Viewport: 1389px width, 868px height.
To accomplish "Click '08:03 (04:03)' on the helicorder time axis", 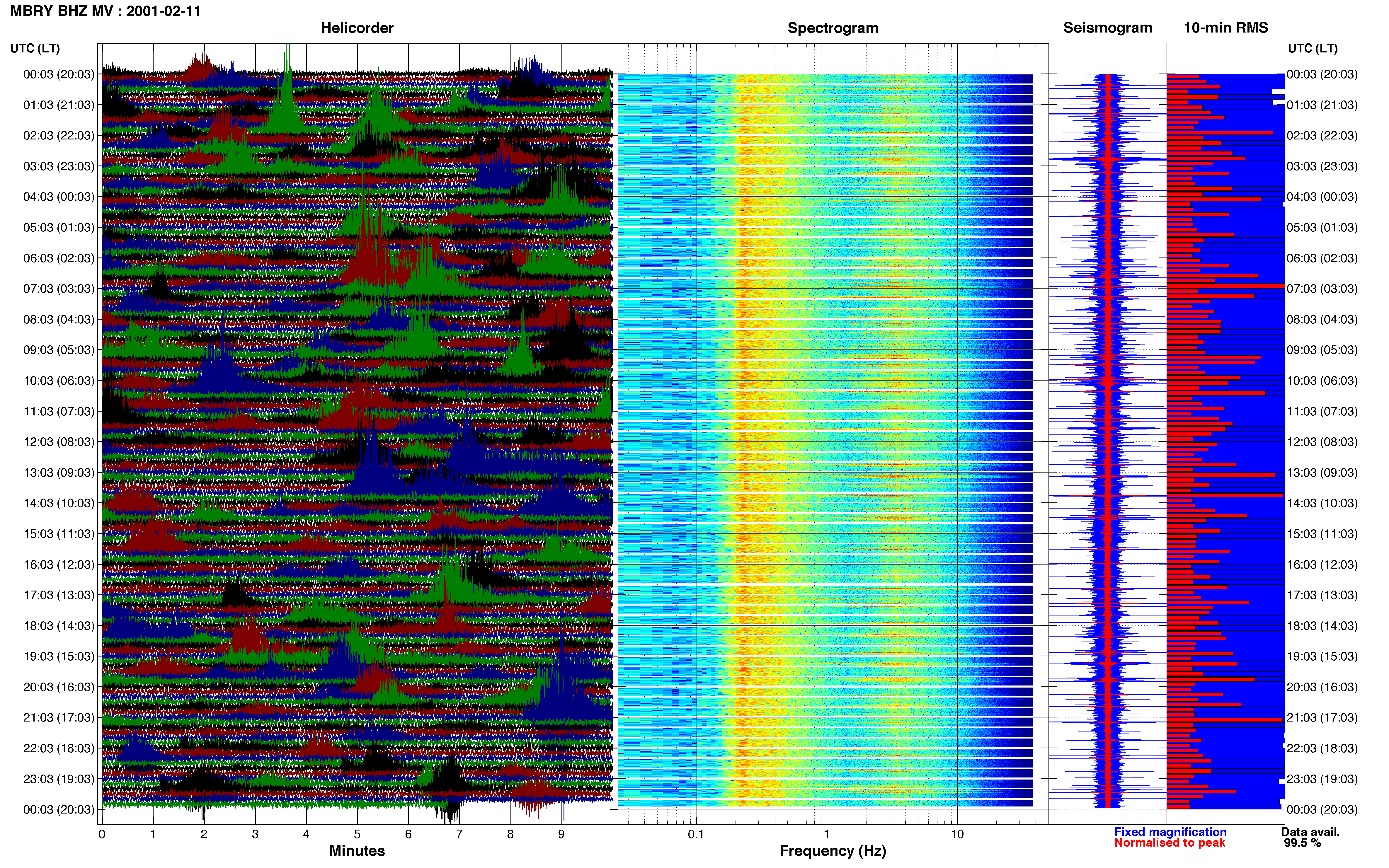I will tap(59, 319).
